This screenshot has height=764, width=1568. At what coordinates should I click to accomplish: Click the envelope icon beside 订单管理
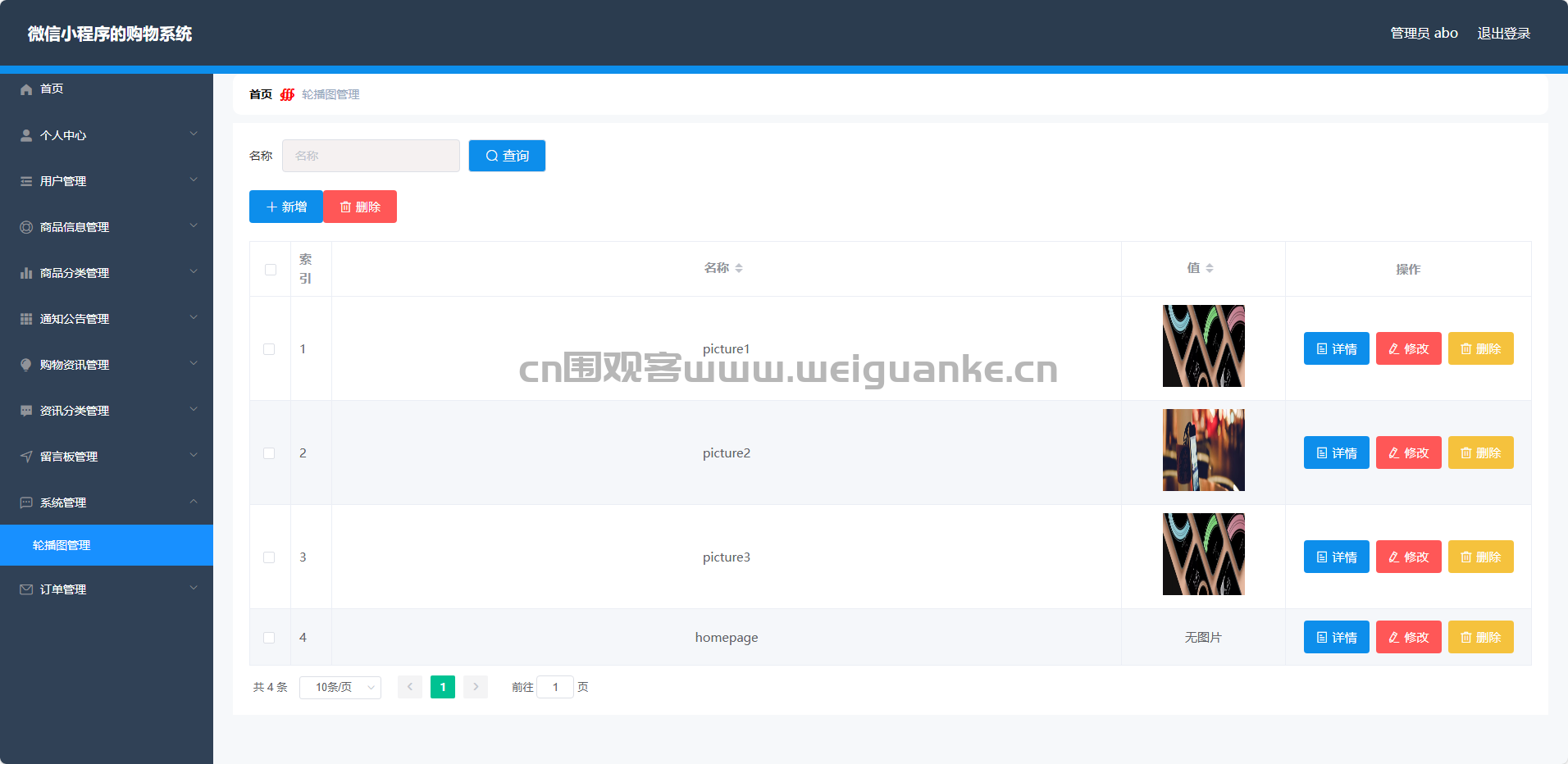point(26,589)
